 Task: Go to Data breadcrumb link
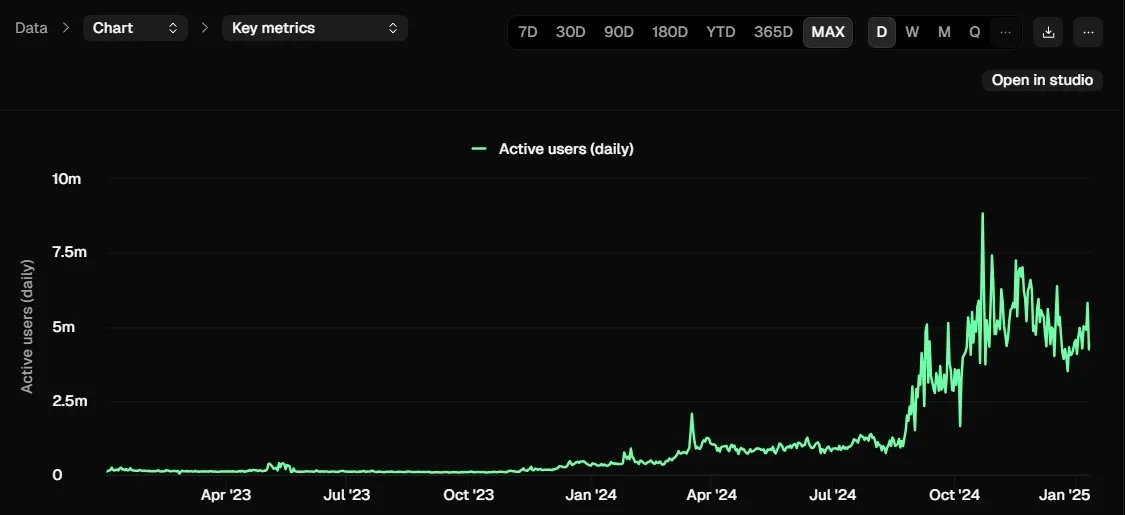pos(31,28)
